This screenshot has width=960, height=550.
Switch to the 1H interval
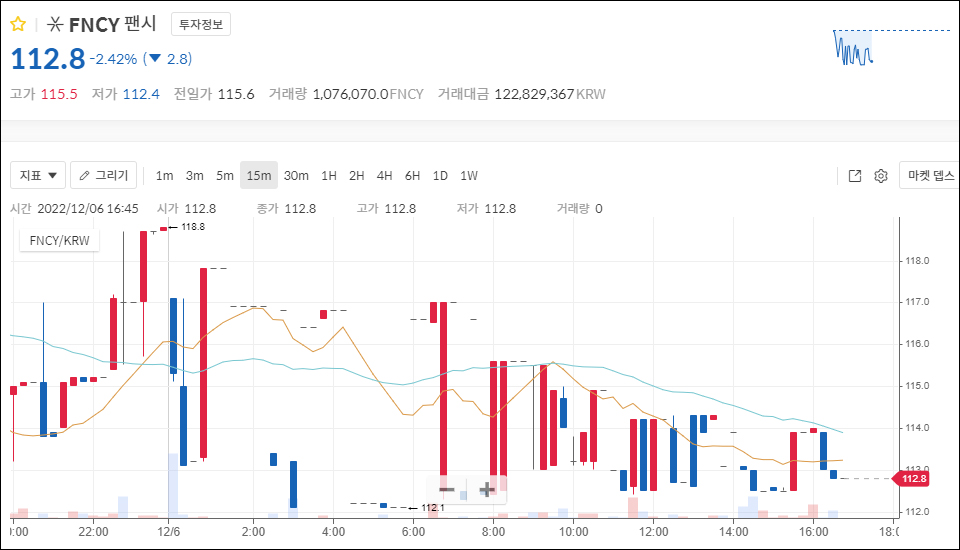click(x=328, y=176)
